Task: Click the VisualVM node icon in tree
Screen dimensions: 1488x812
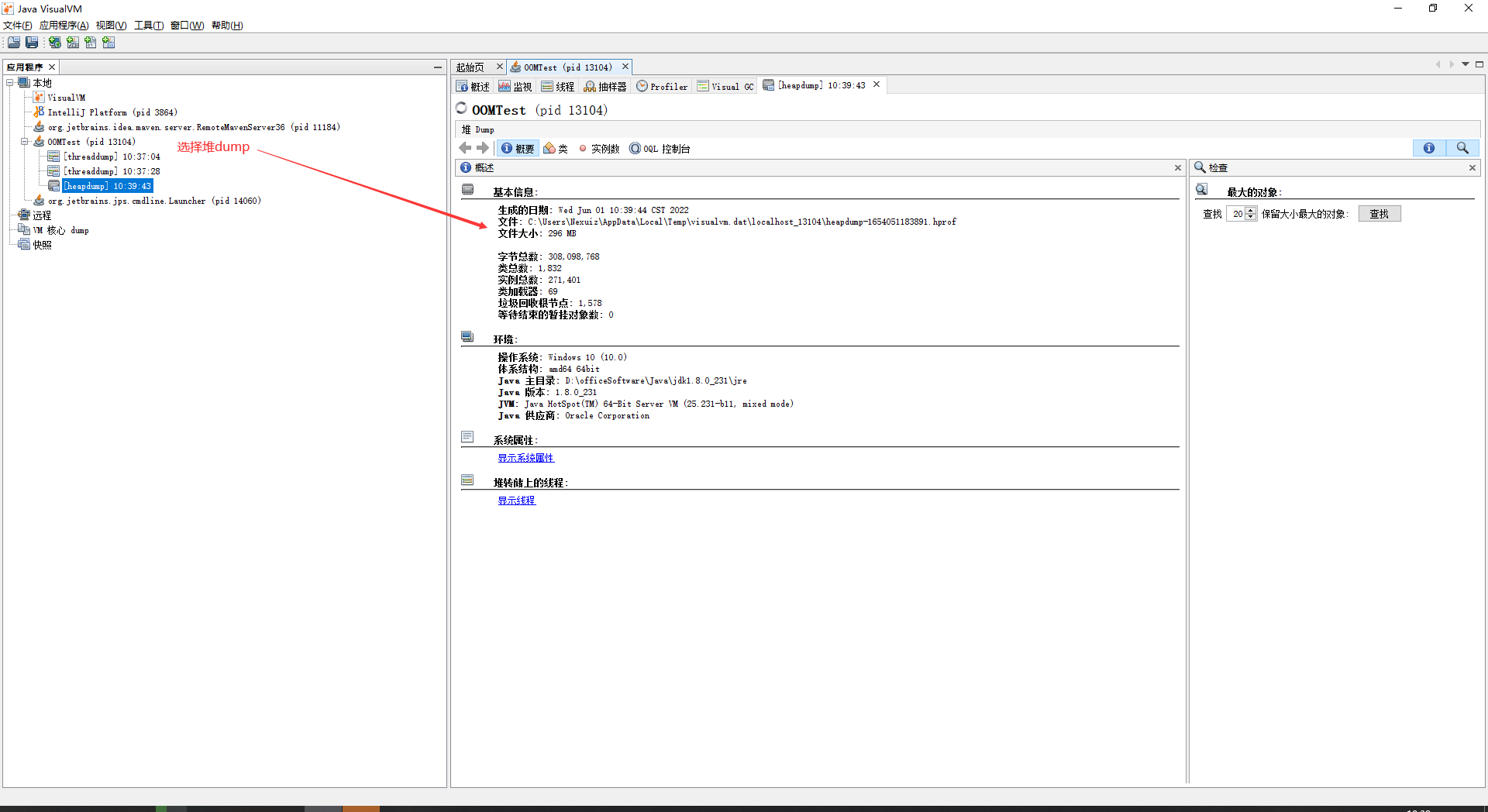Action: point(39,97)
